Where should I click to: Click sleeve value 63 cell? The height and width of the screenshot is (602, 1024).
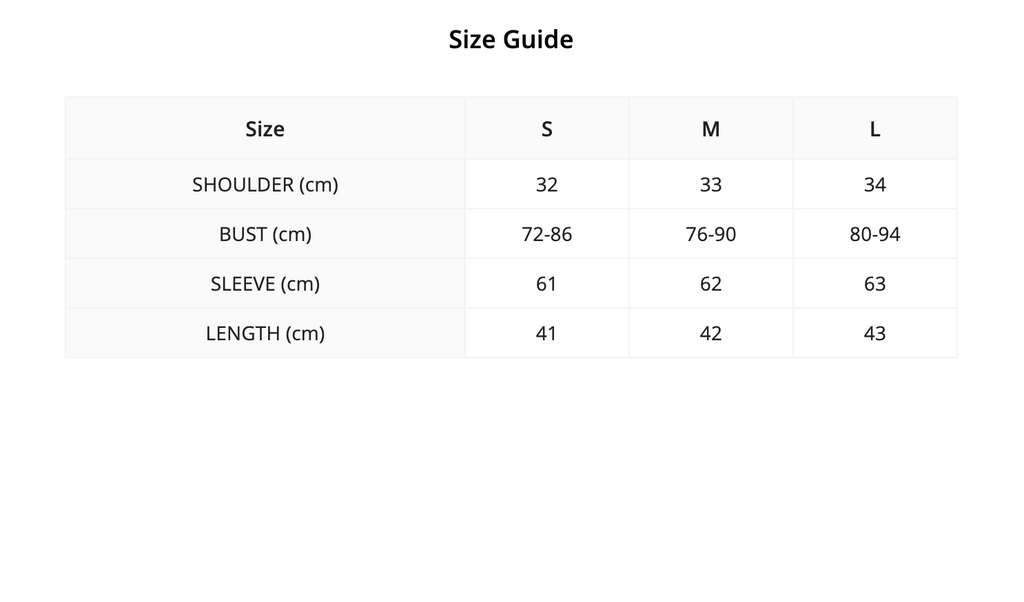pos(875,284)
